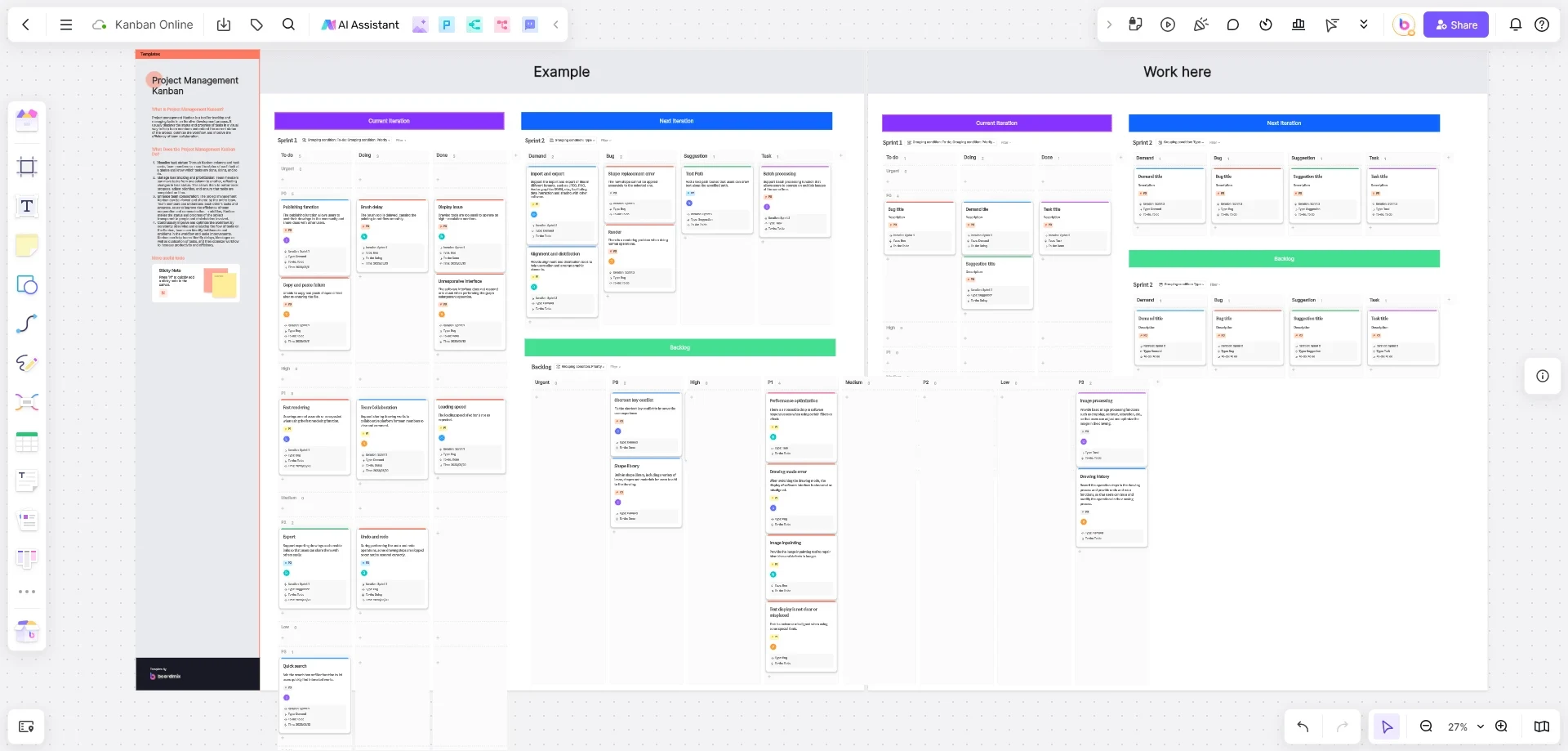Click the user avatar
This screenshot has width=1568, height=751.
click(1404, 25)
